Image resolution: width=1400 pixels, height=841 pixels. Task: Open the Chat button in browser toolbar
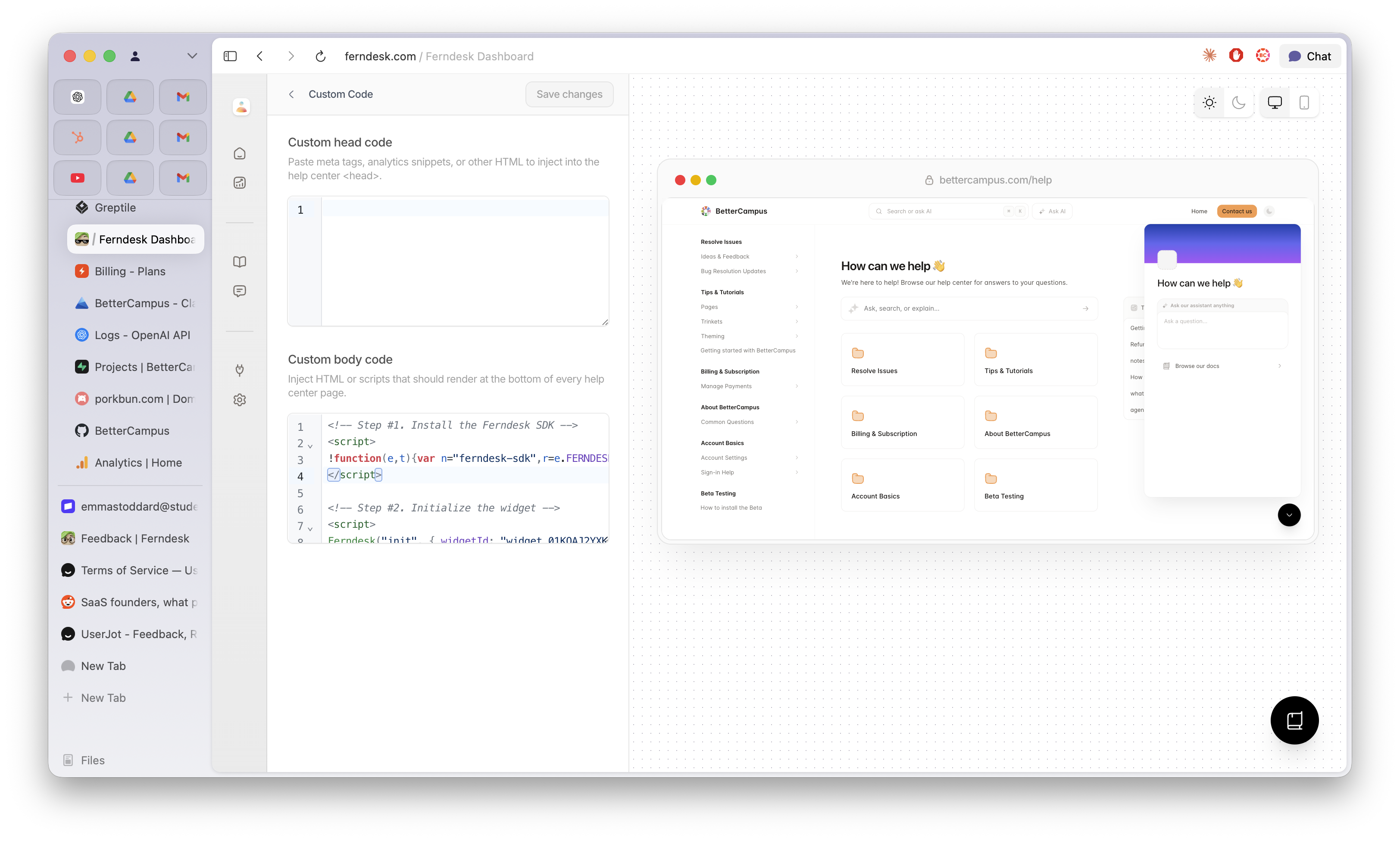coord(1309,56)
